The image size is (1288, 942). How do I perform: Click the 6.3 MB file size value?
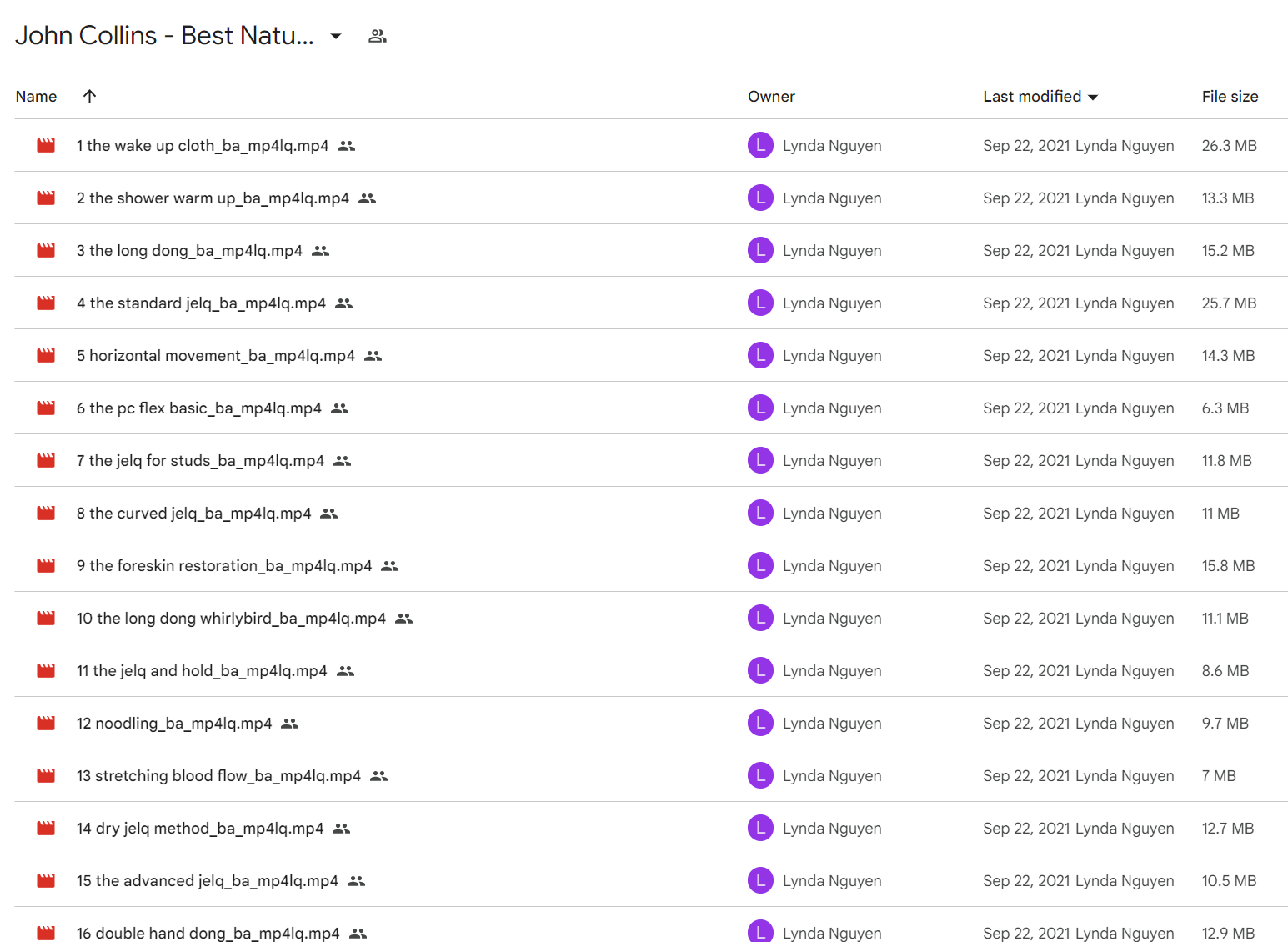(x=1225, y=408)
